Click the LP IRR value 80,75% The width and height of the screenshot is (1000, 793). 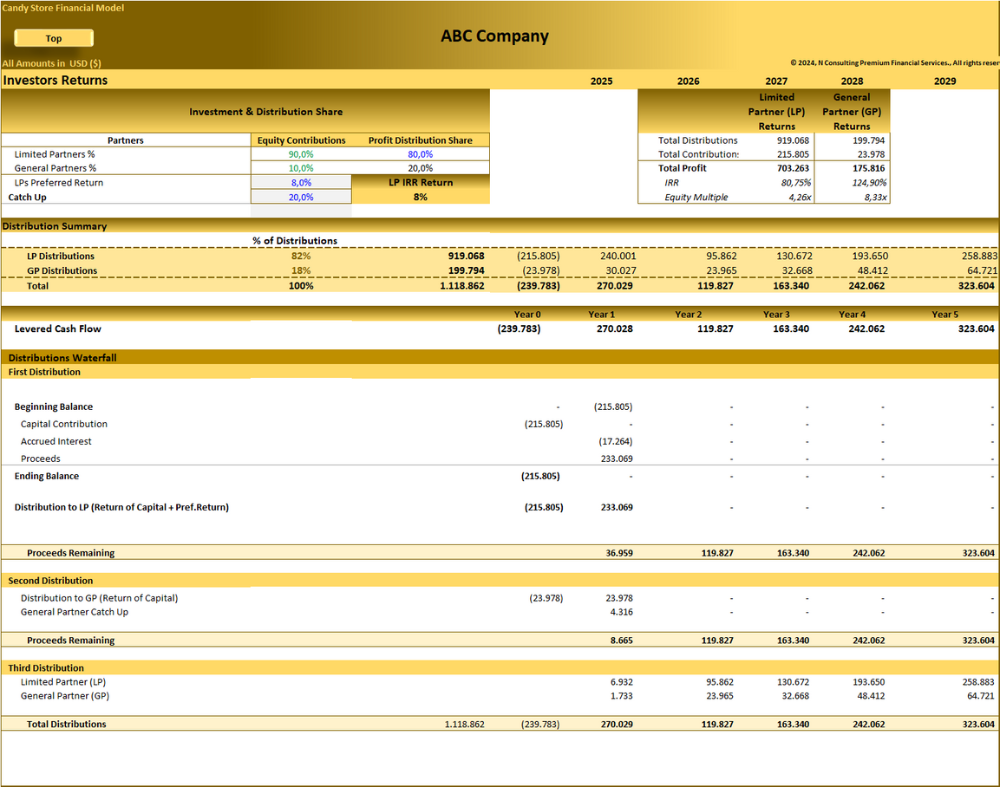point(795,182)
